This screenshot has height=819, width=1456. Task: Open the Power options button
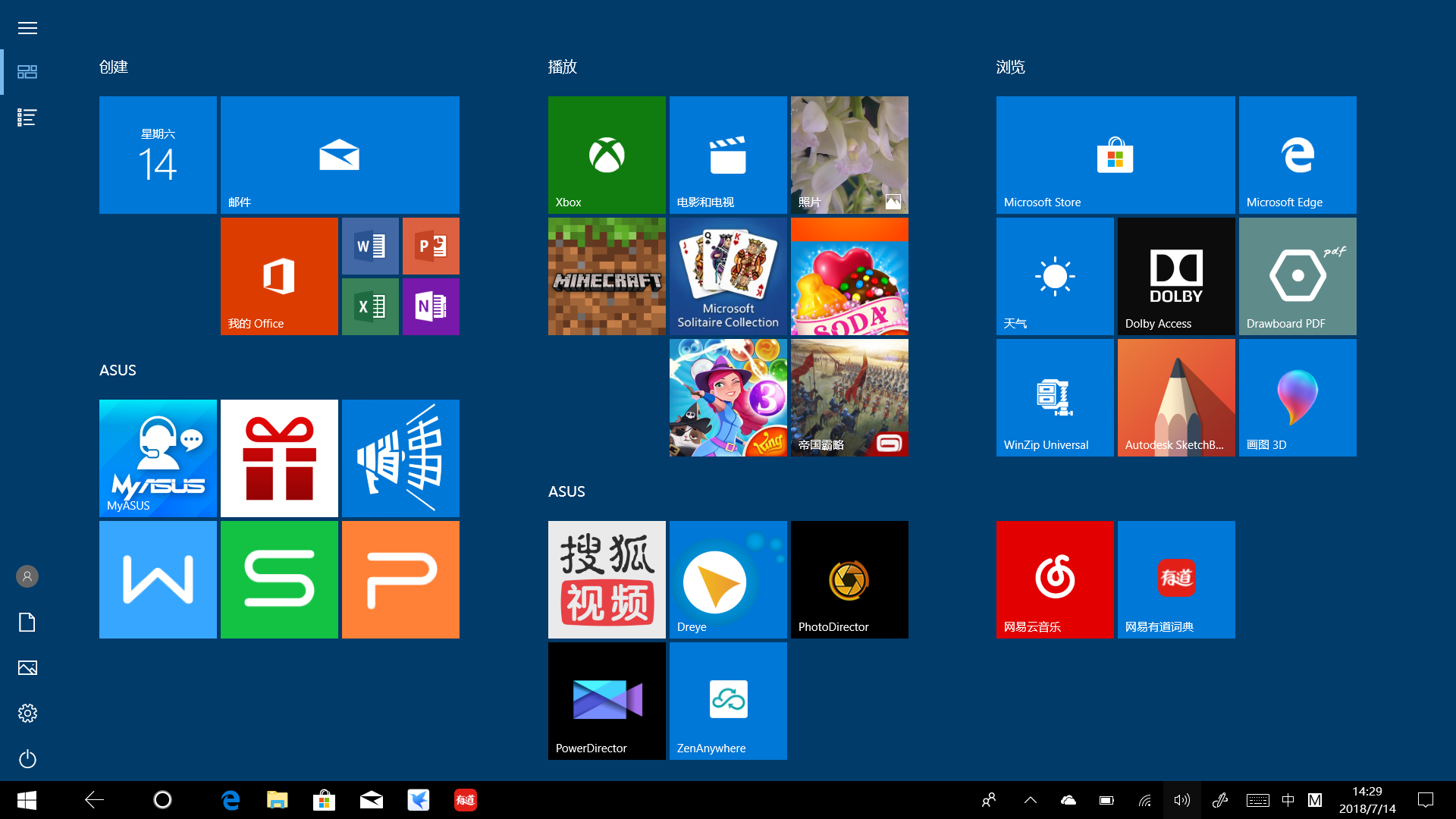(x=27, y=759)
